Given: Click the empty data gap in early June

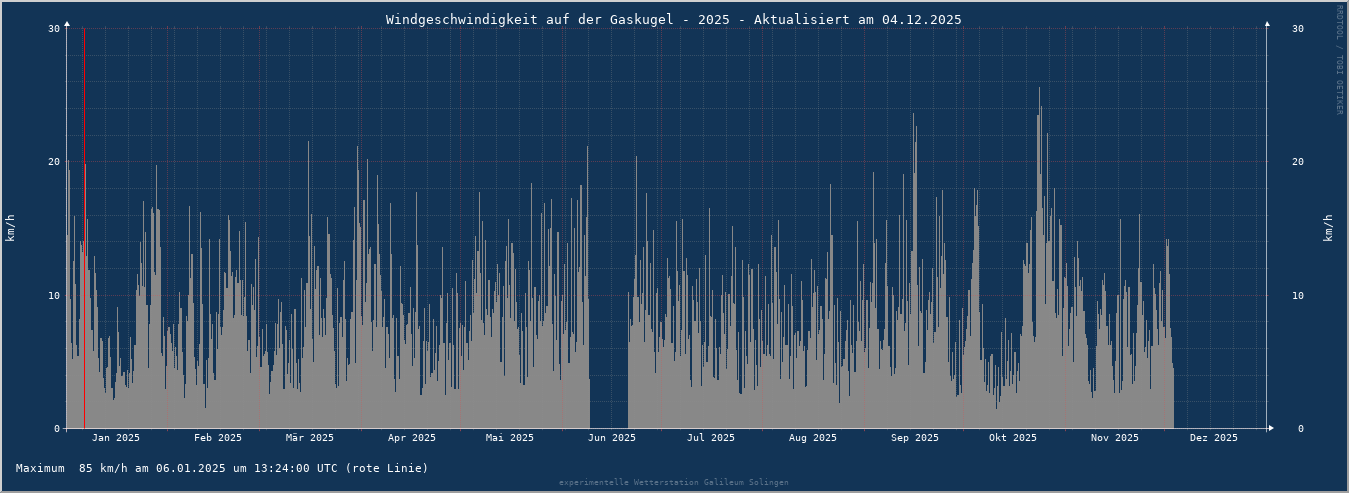Looking at the screenshot, I should pos(608,350).
